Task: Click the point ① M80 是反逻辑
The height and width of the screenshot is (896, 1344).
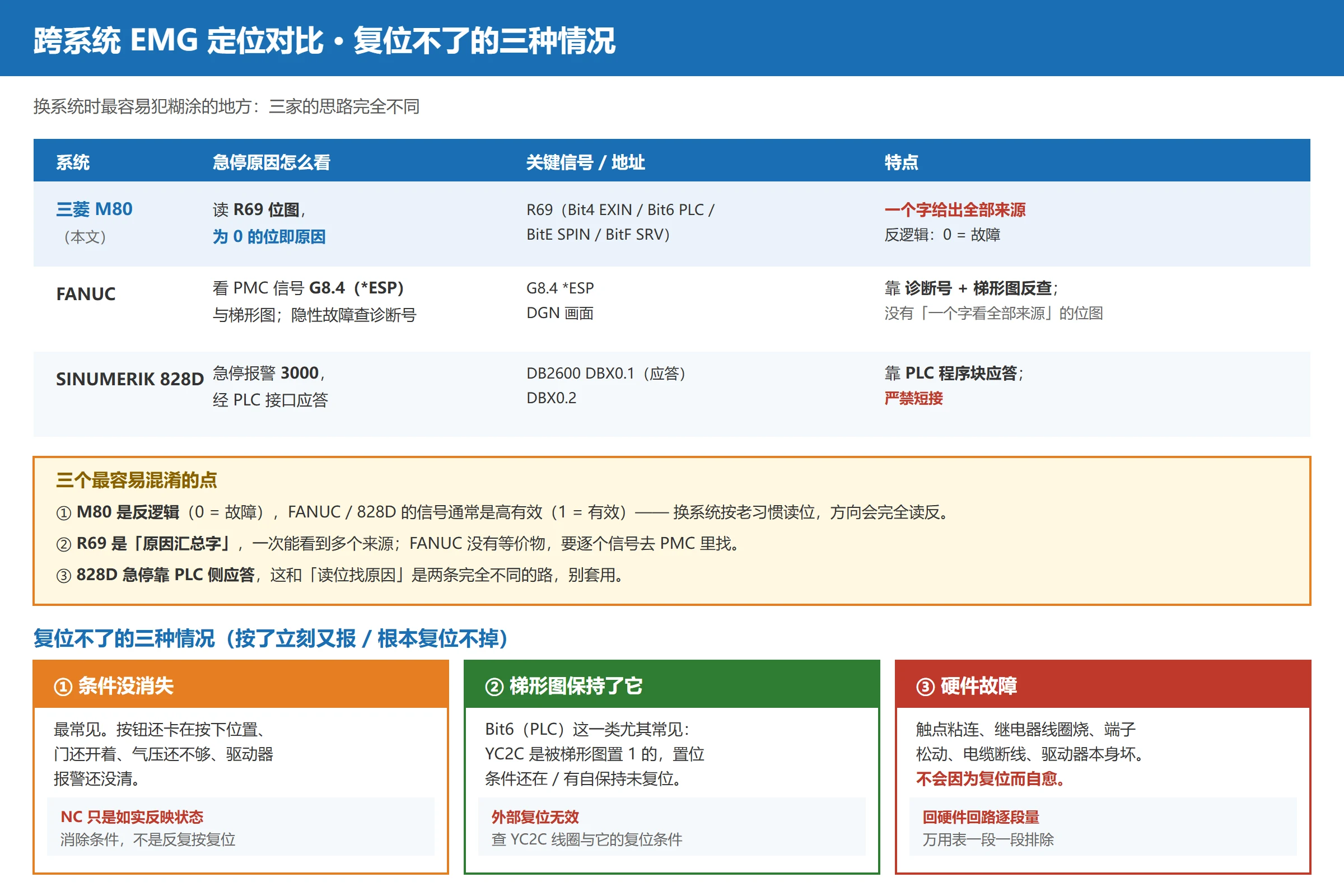Action: pyautogui.click(x=118, y=512)
